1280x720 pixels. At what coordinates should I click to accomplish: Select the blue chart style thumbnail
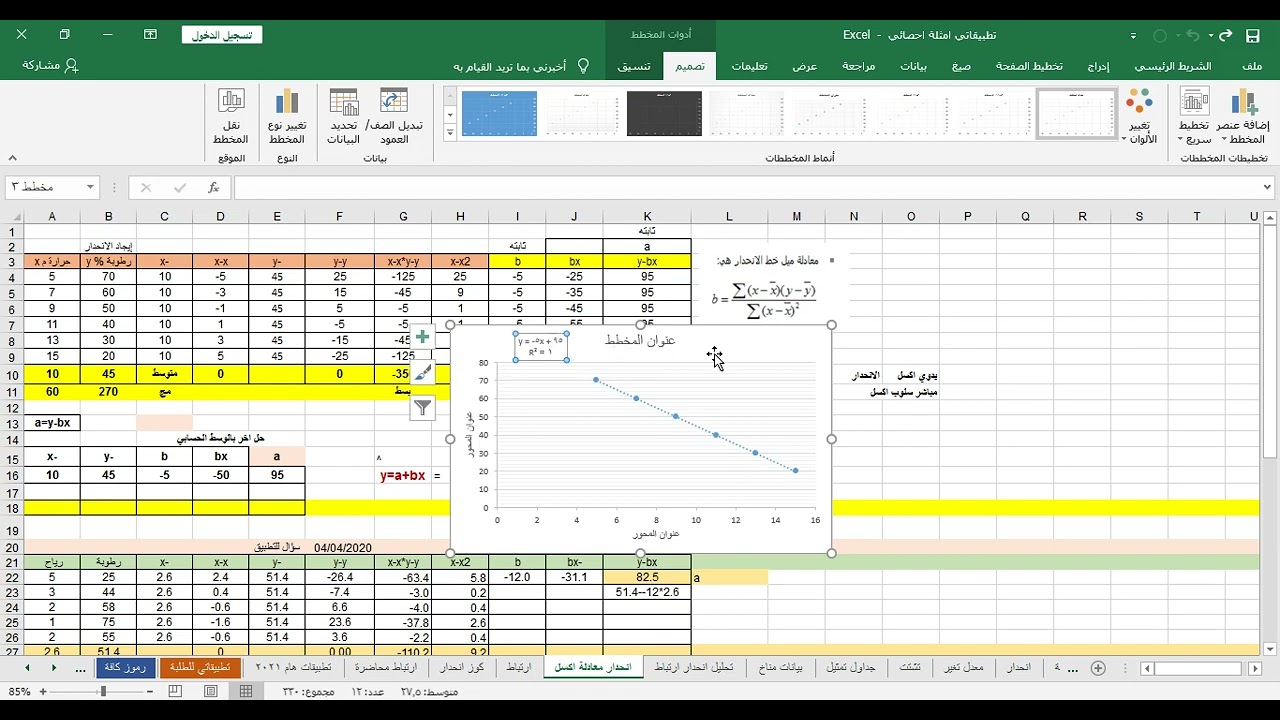tap(499, 114)
